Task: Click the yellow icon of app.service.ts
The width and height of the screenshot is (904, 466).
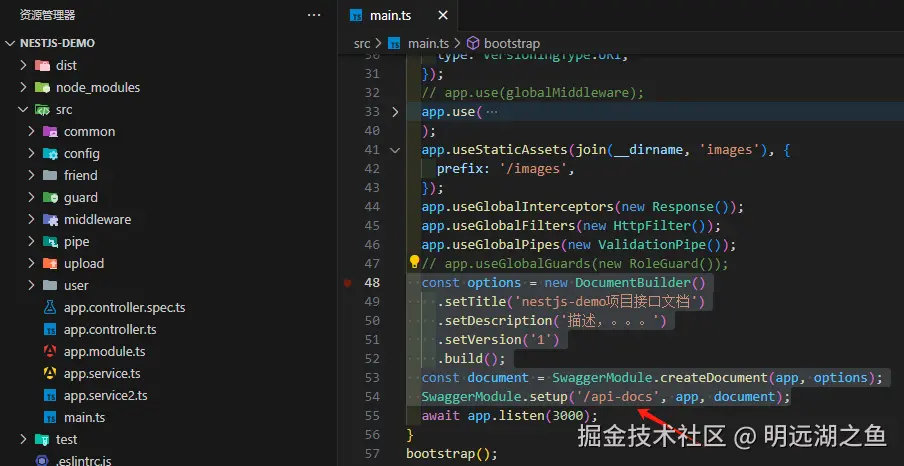Action: [50, 373]
